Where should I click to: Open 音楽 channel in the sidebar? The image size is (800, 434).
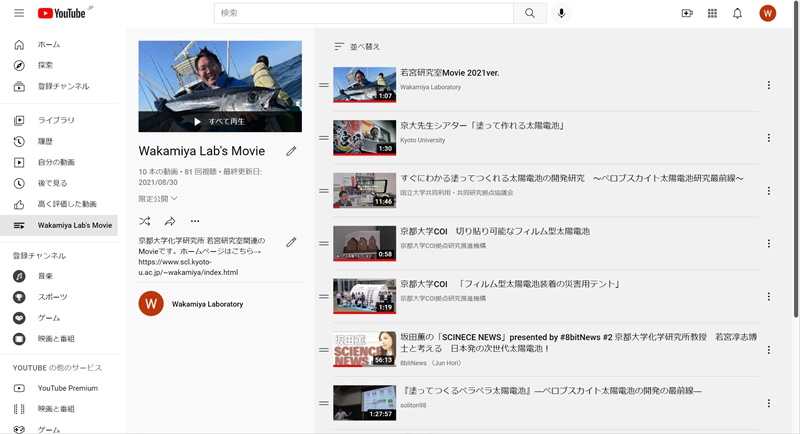coord(59,276)
